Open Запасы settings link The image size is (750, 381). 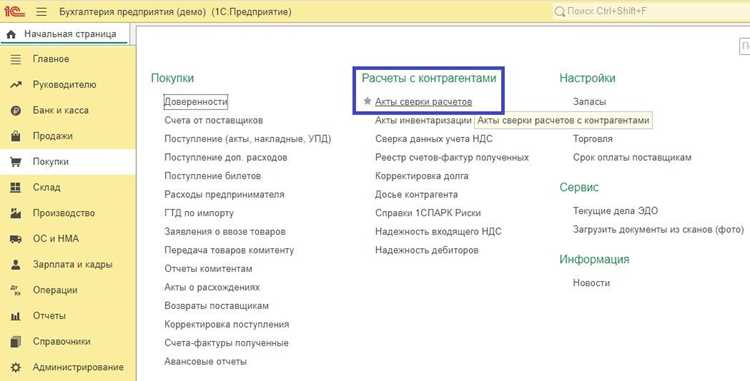pos(590,102)
